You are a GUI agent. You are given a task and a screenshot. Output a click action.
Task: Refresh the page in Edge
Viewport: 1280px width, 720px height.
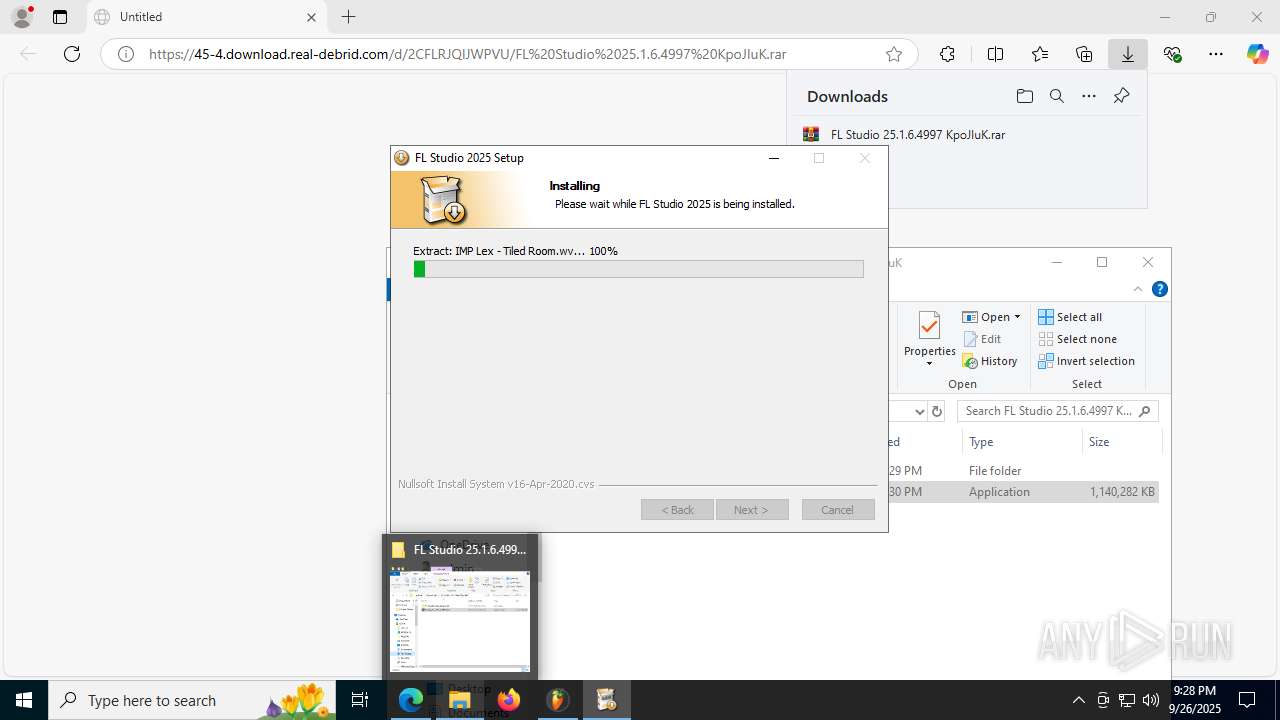click(72, 54)
